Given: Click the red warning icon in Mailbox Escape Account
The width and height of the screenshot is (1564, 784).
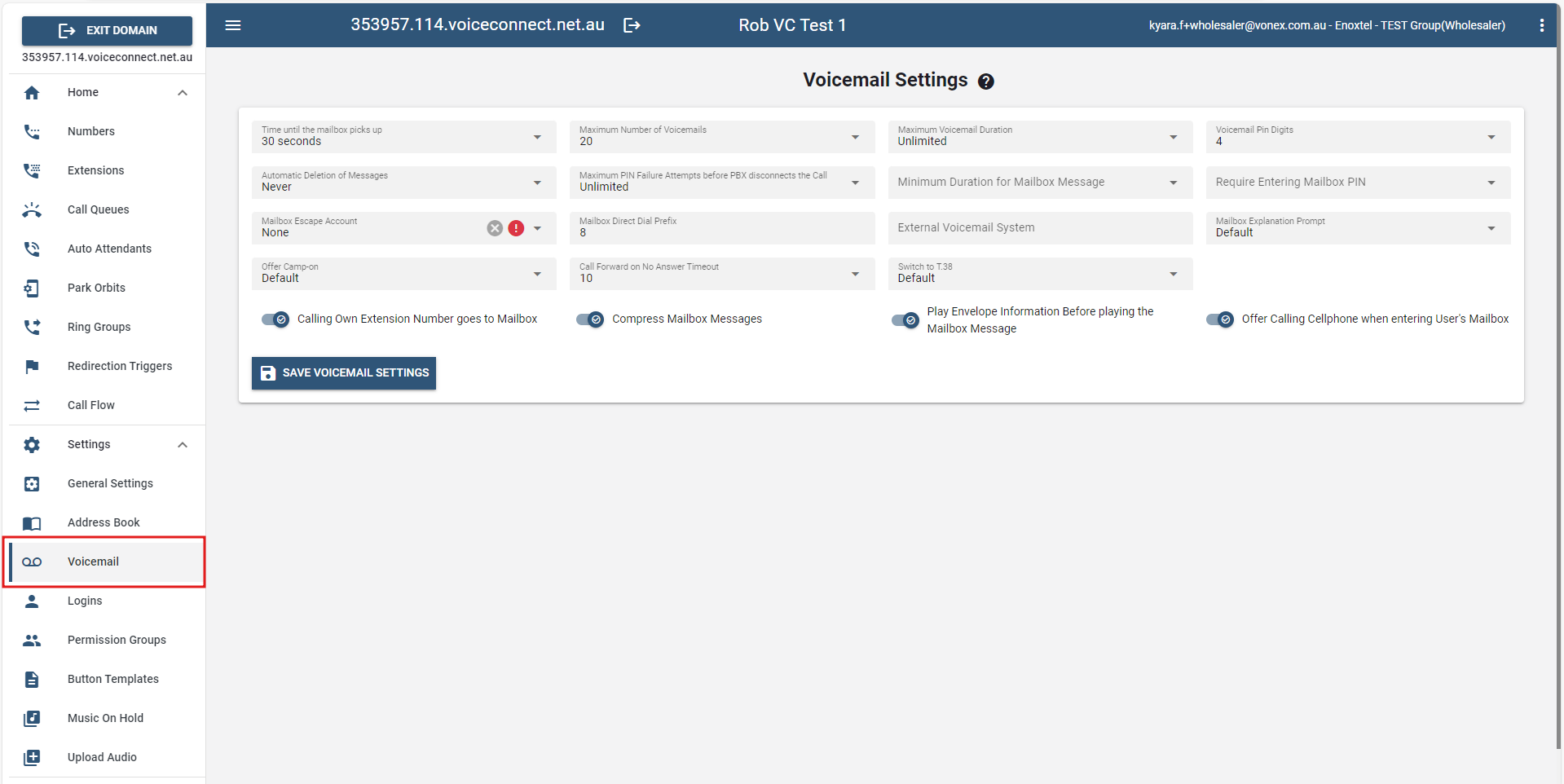Looking at the screenshot, I should pos(516,228).
